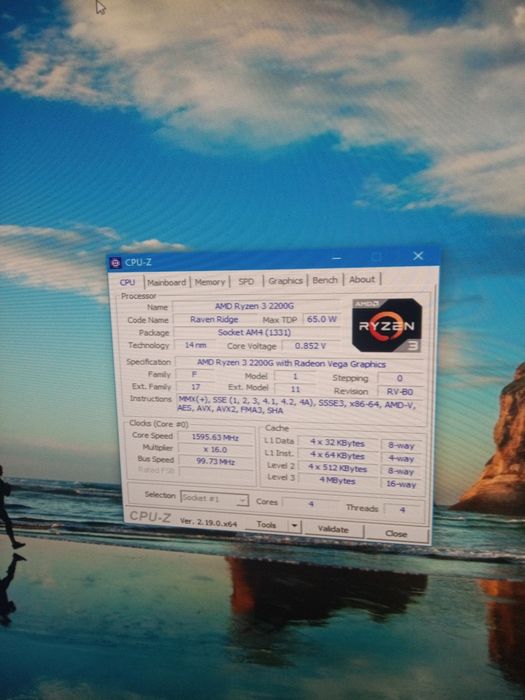Click the 4 MBytes Level 3 value
Viewport: 525px width, 700px height.
pyautogui.click(x=338, y=481)
